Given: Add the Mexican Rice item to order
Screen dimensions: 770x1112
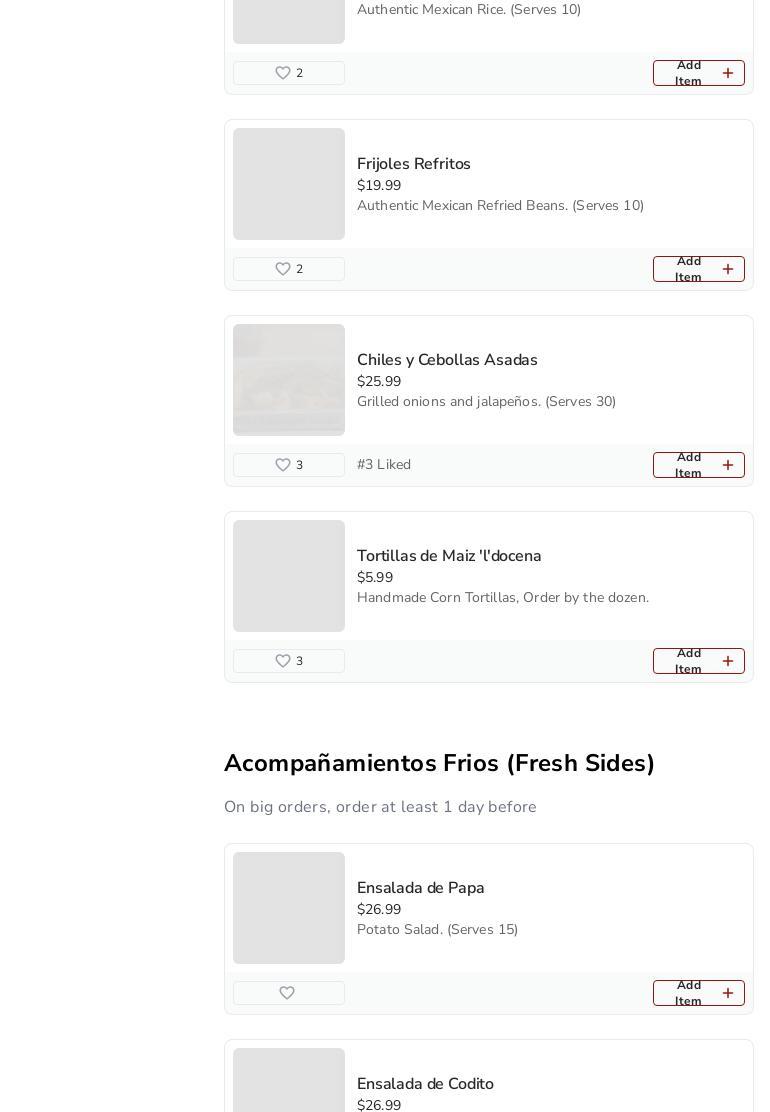Looking at the screenshot, I should 698,73.
